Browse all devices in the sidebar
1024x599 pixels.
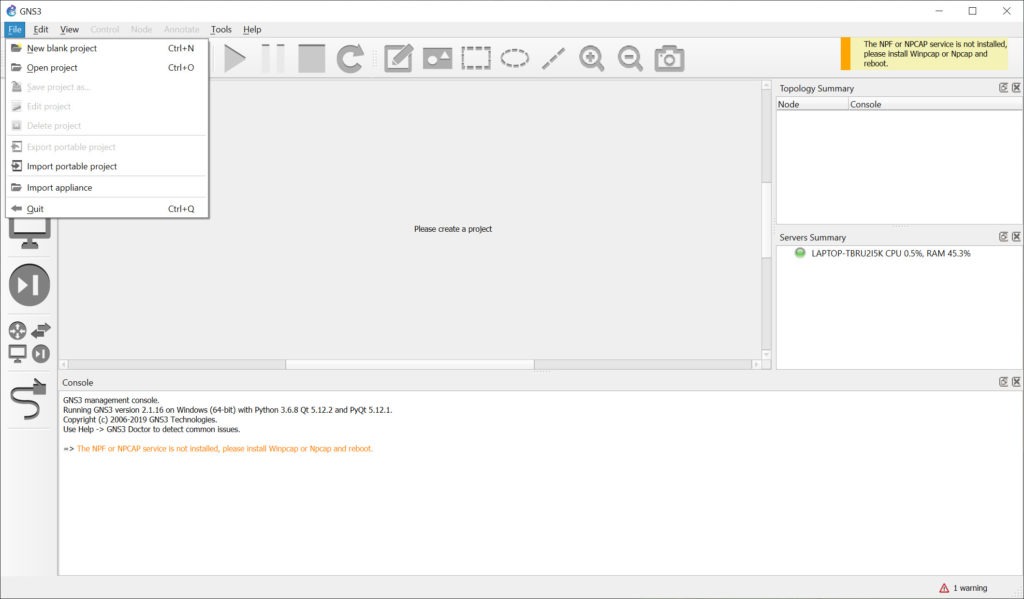click(x=29, y=342)
